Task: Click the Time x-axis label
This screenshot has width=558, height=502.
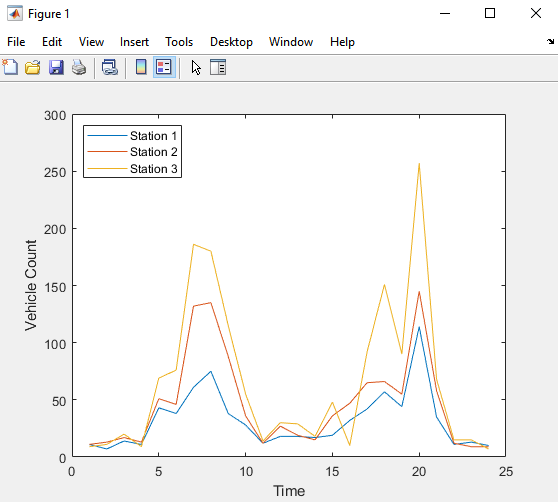Action: [x=289, y=491]
